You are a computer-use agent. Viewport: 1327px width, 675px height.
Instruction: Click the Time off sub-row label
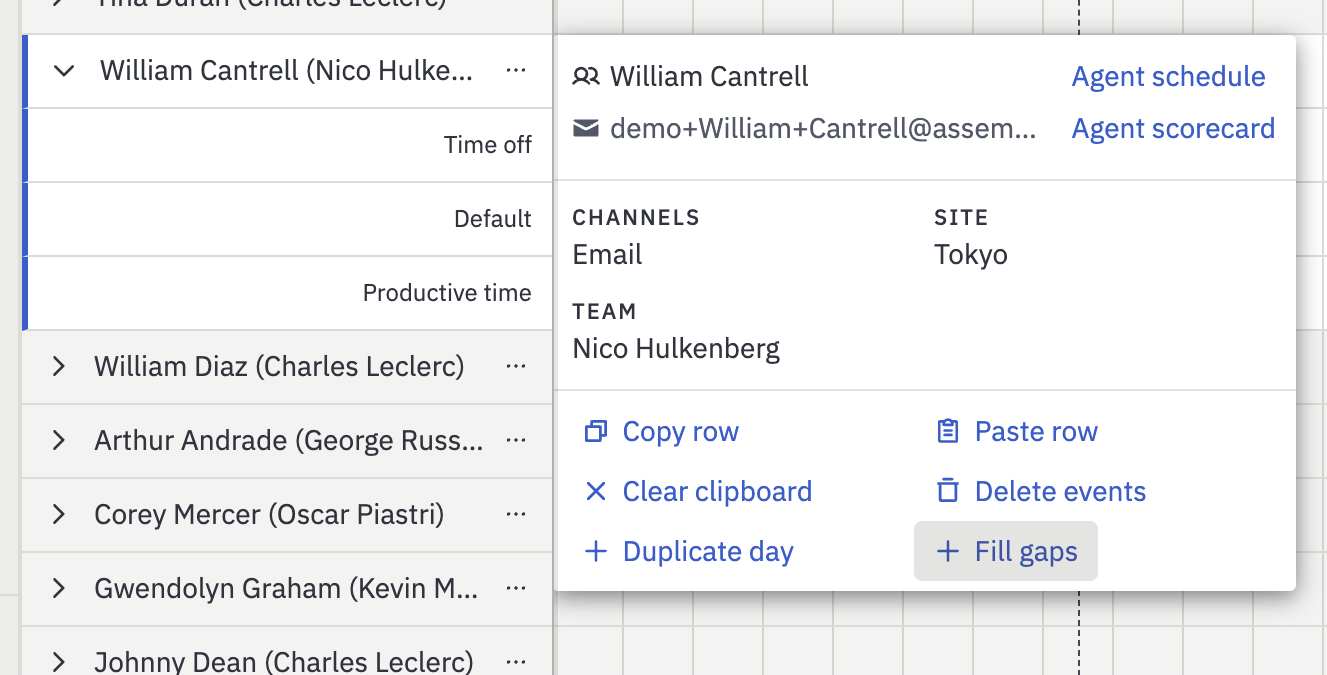tap(488, 145)
